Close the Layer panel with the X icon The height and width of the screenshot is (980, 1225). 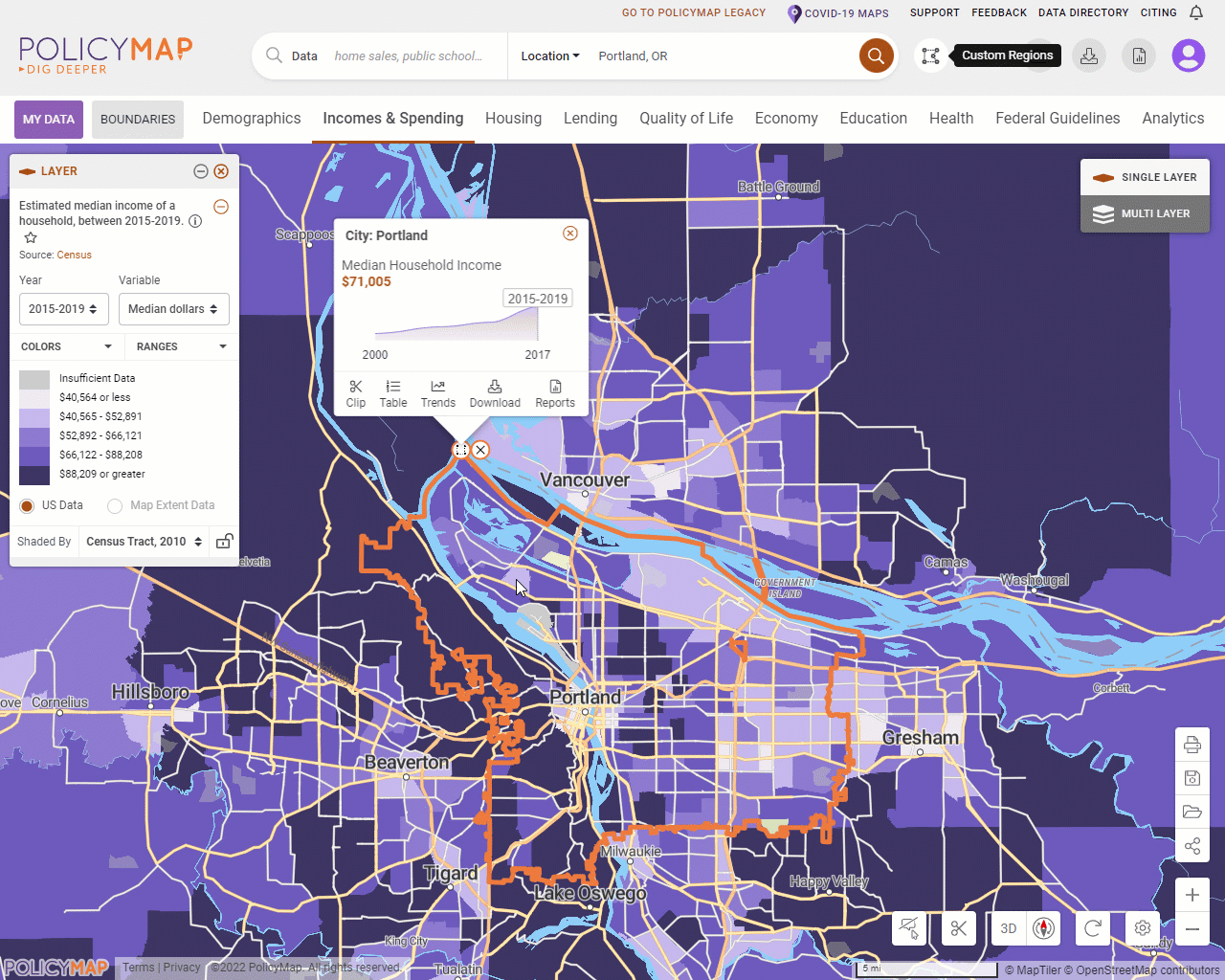click(x=221, y=171)
